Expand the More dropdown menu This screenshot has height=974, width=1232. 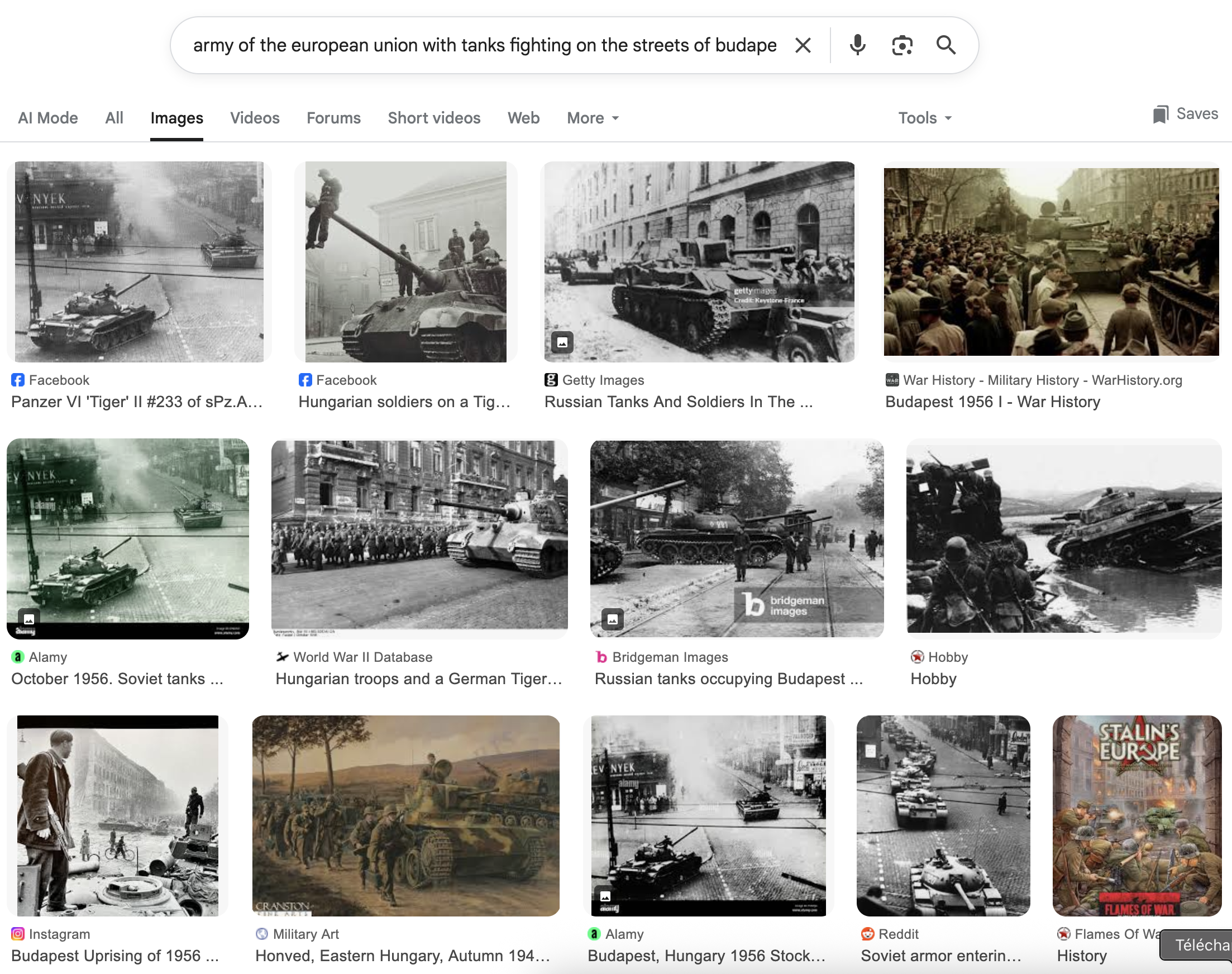click(593, 118)
